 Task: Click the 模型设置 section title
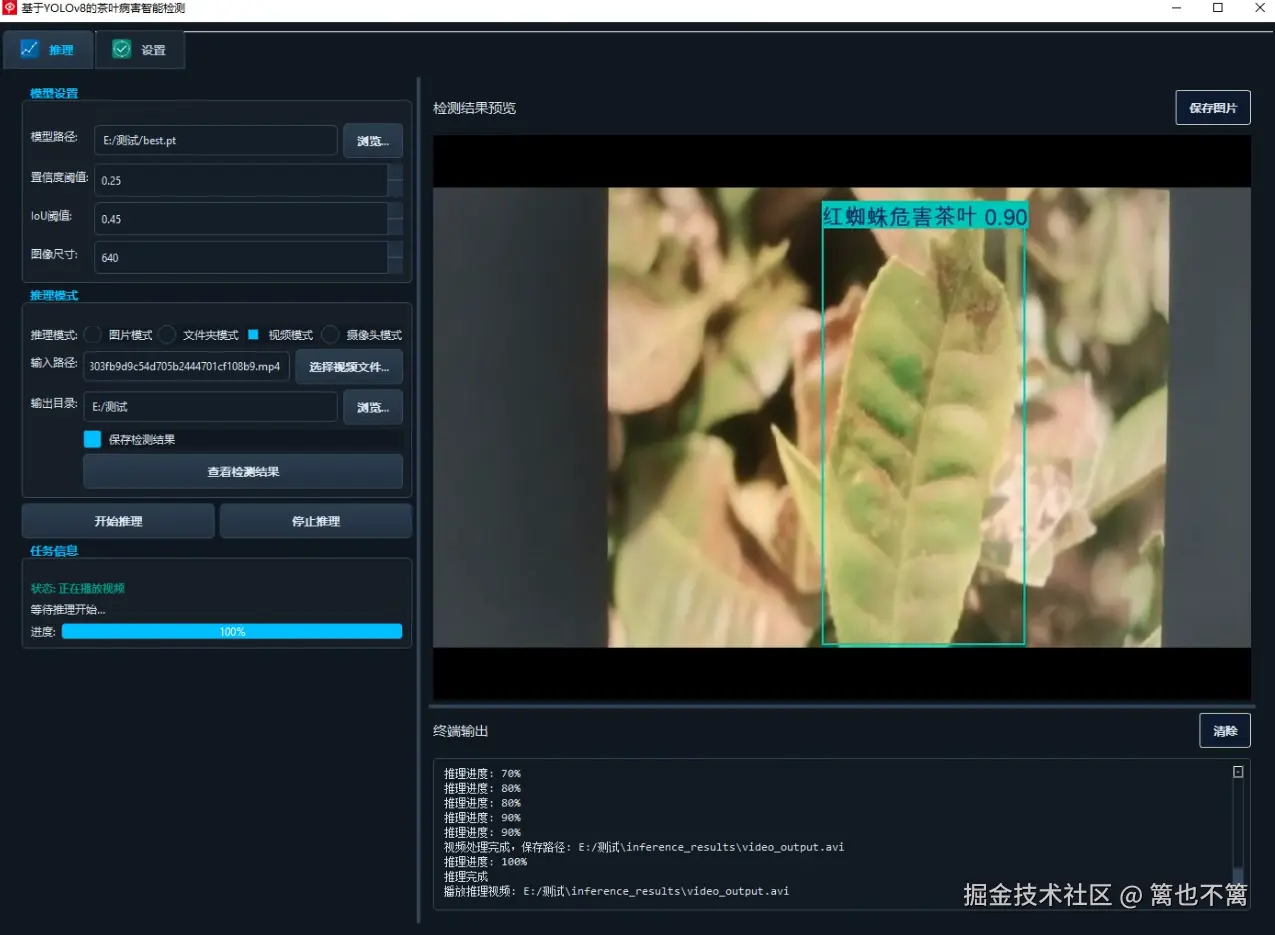(x=54, y=94)
